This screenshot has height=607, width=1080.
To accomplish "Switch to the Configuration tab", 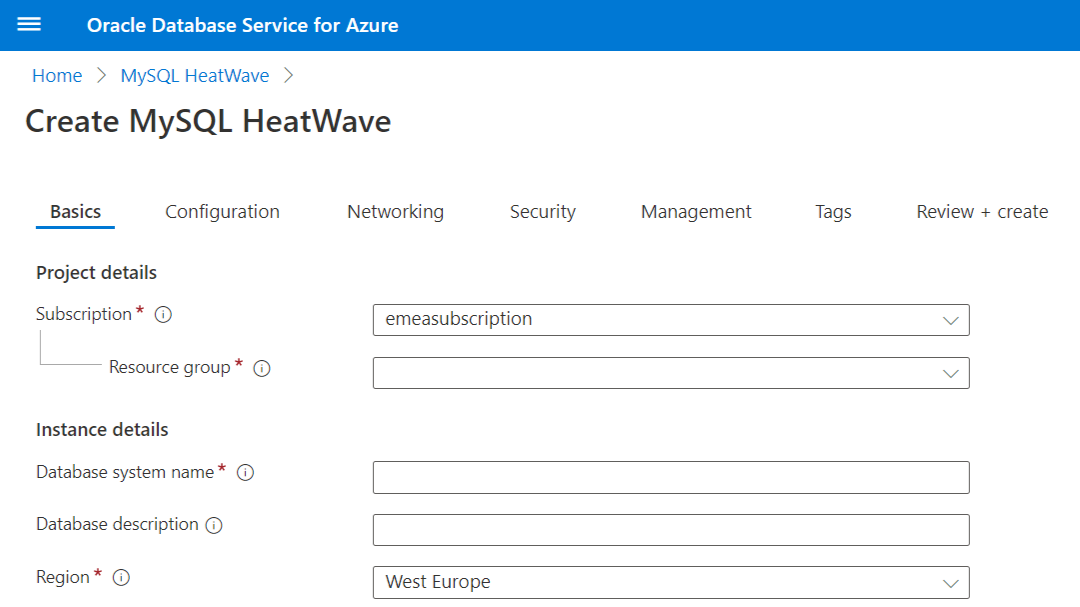I will tap(222, 211).
